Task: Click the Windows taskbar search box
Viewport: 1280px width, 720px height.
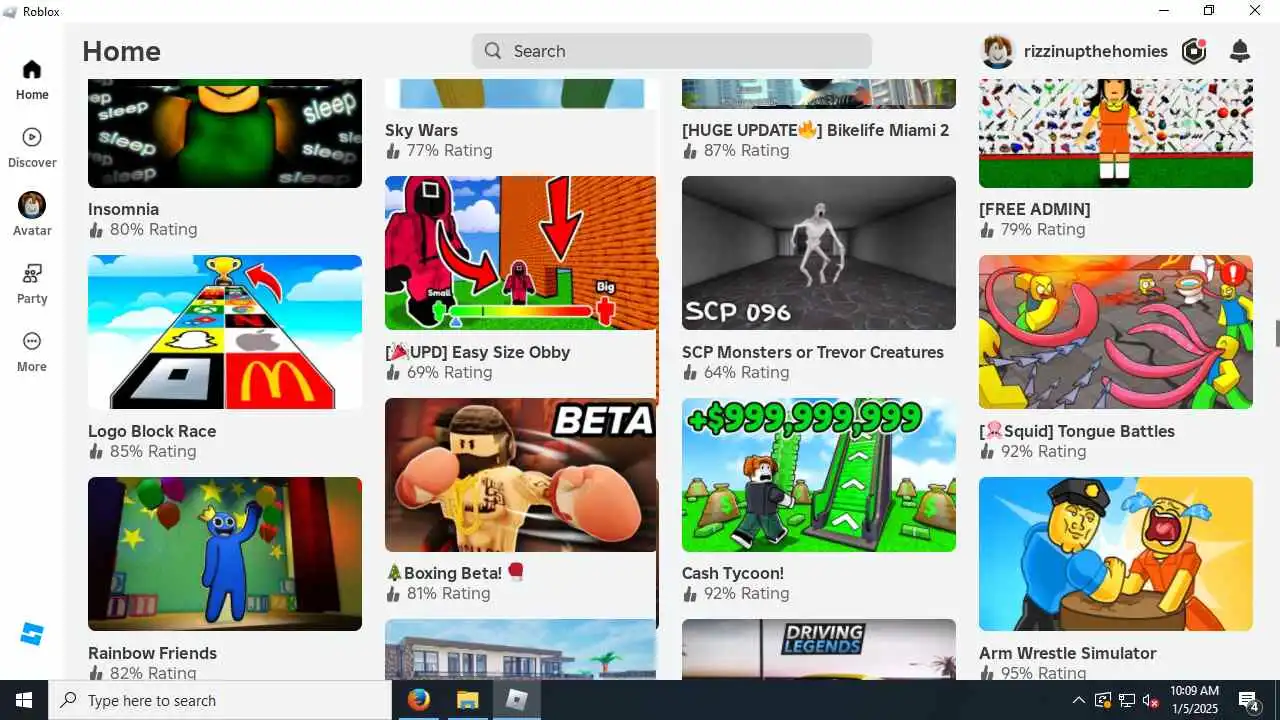Action: 220,700
